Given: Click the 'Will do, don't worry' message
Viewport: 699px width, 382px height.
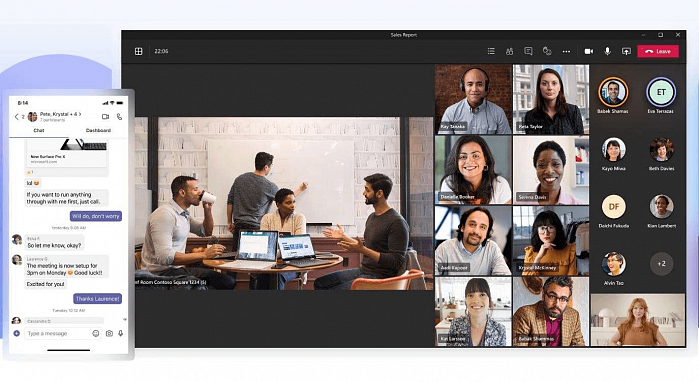Looking at the screenshot, I should click(x=96, y=216).
